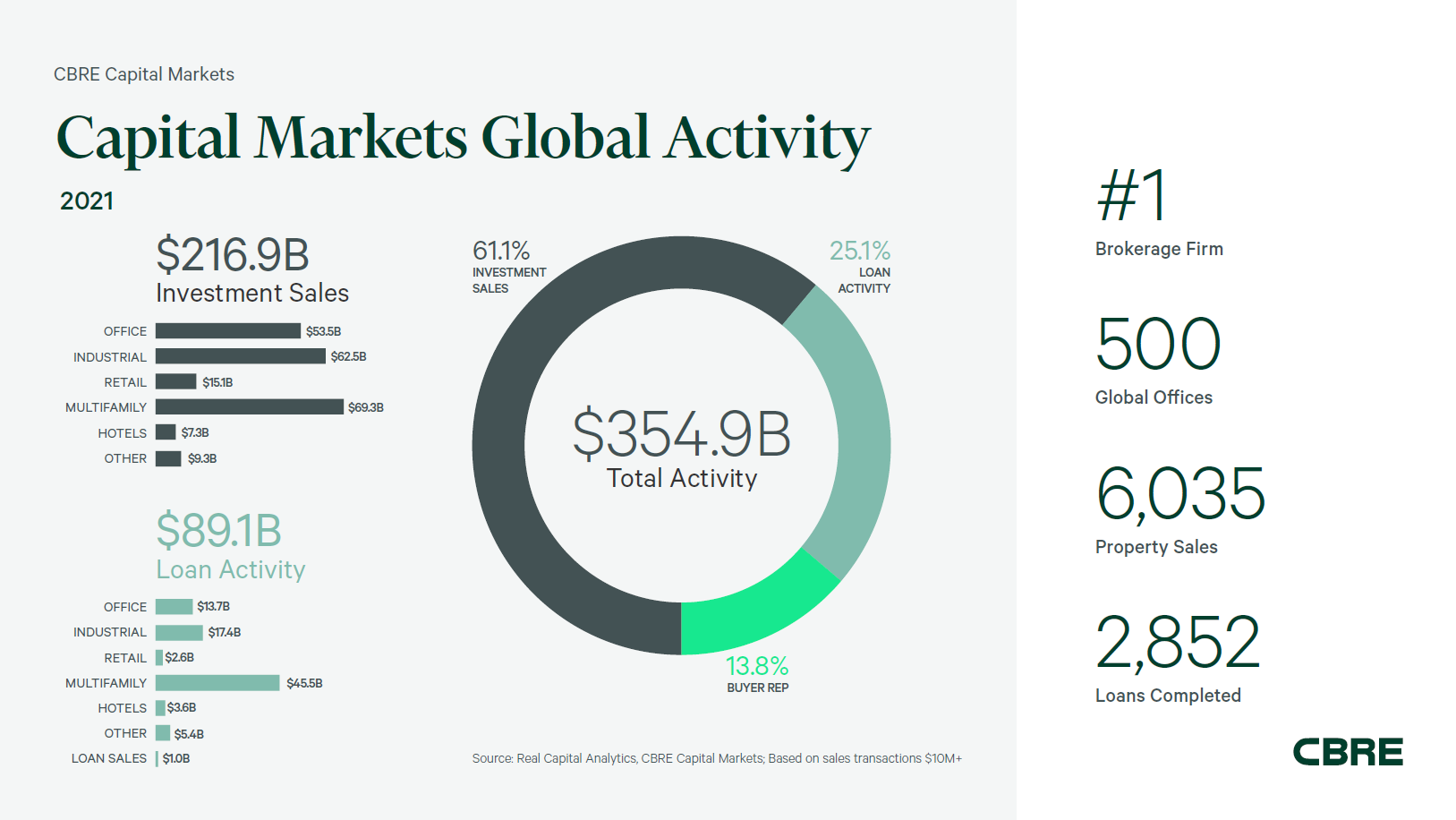1456x820 pixels.
Task: Select the '$53.5B' value label
Action: [323, 331]
